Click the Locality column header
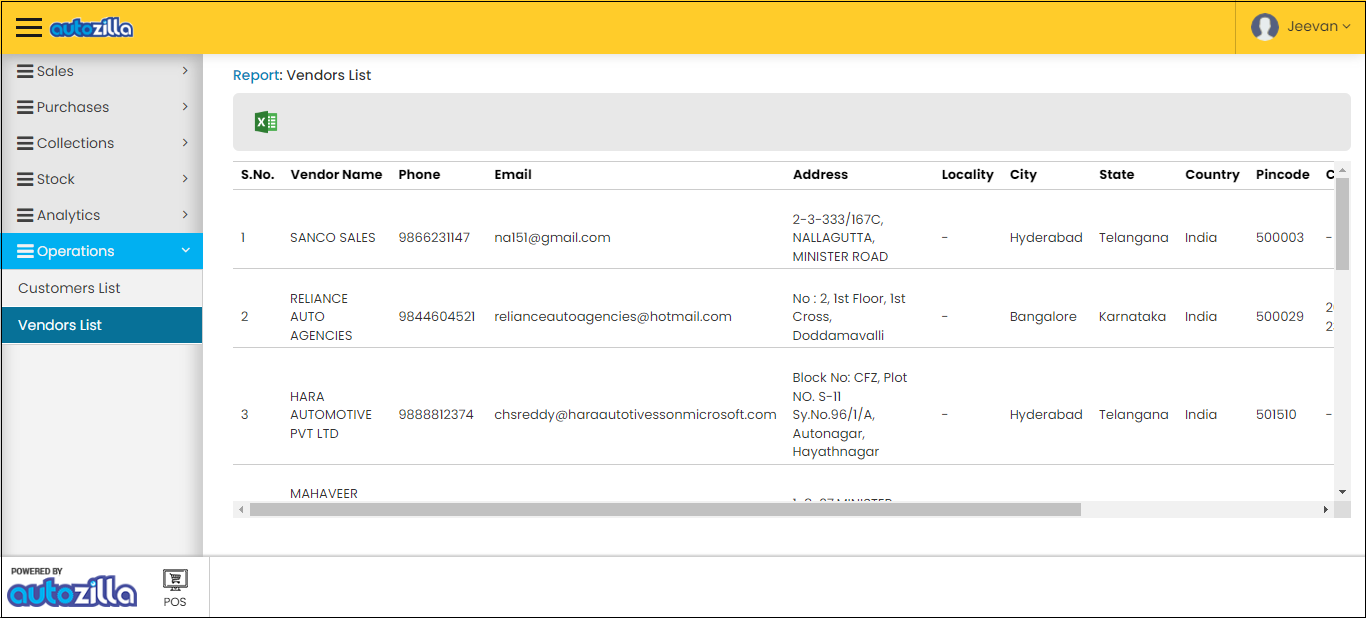This screenshot has height=628, width=1366. [x=967, y=175]
